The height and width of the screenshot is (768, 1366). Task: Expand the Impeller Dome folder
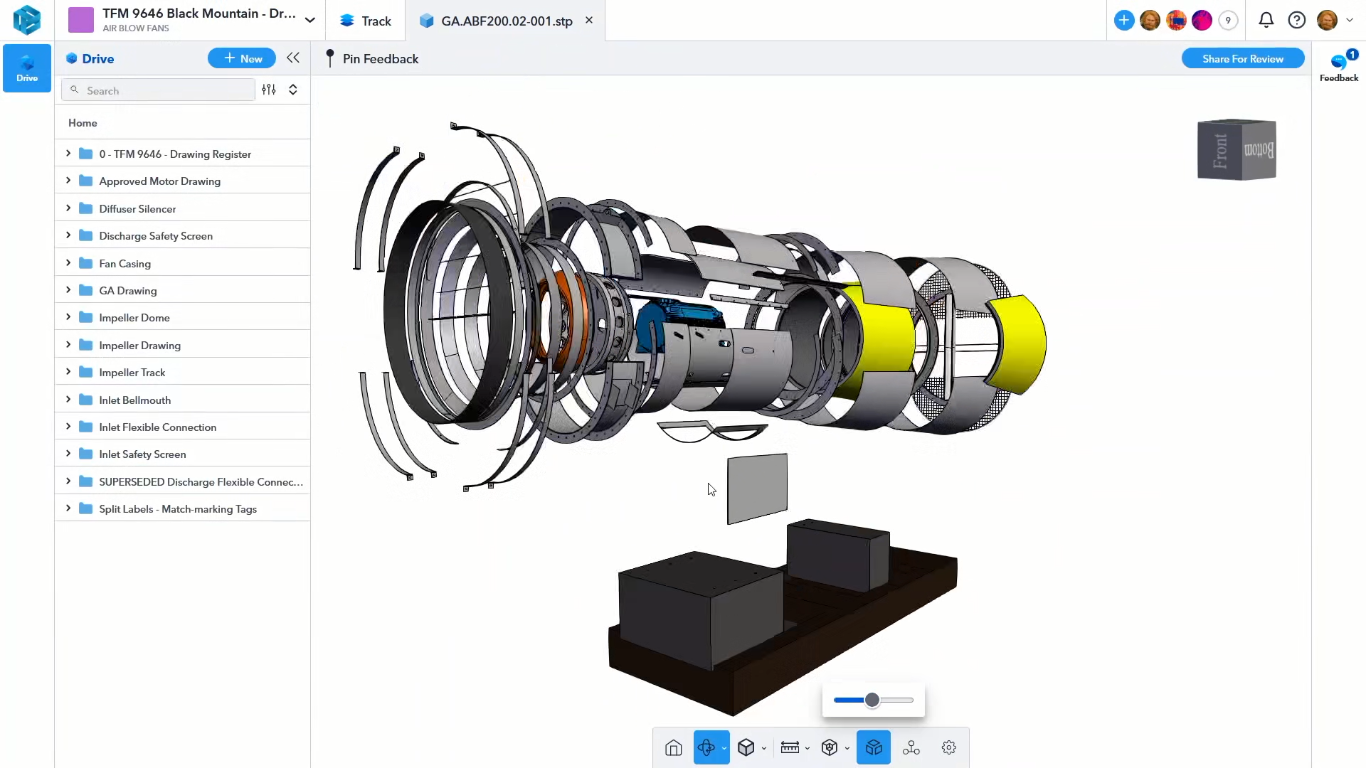point(68,317)
